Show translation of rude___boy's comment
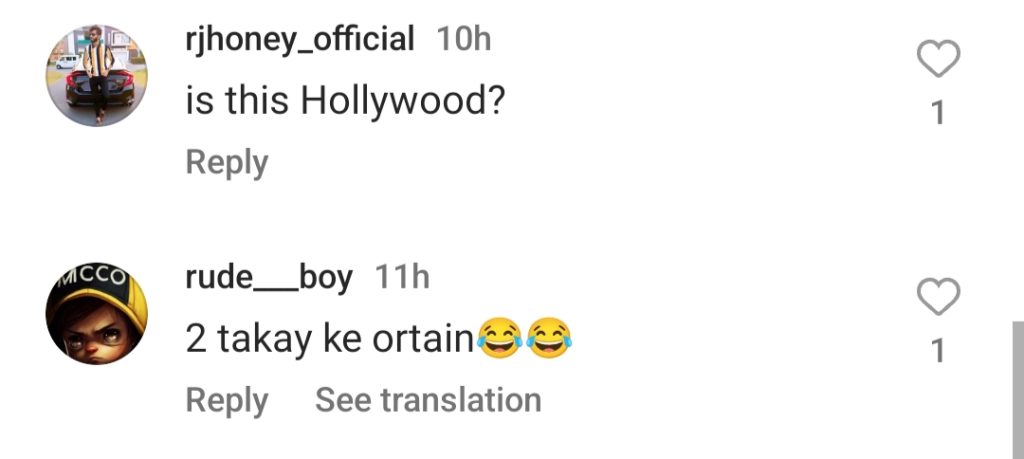The height and width of the screenshot is (459, 1024). point(428,400)
